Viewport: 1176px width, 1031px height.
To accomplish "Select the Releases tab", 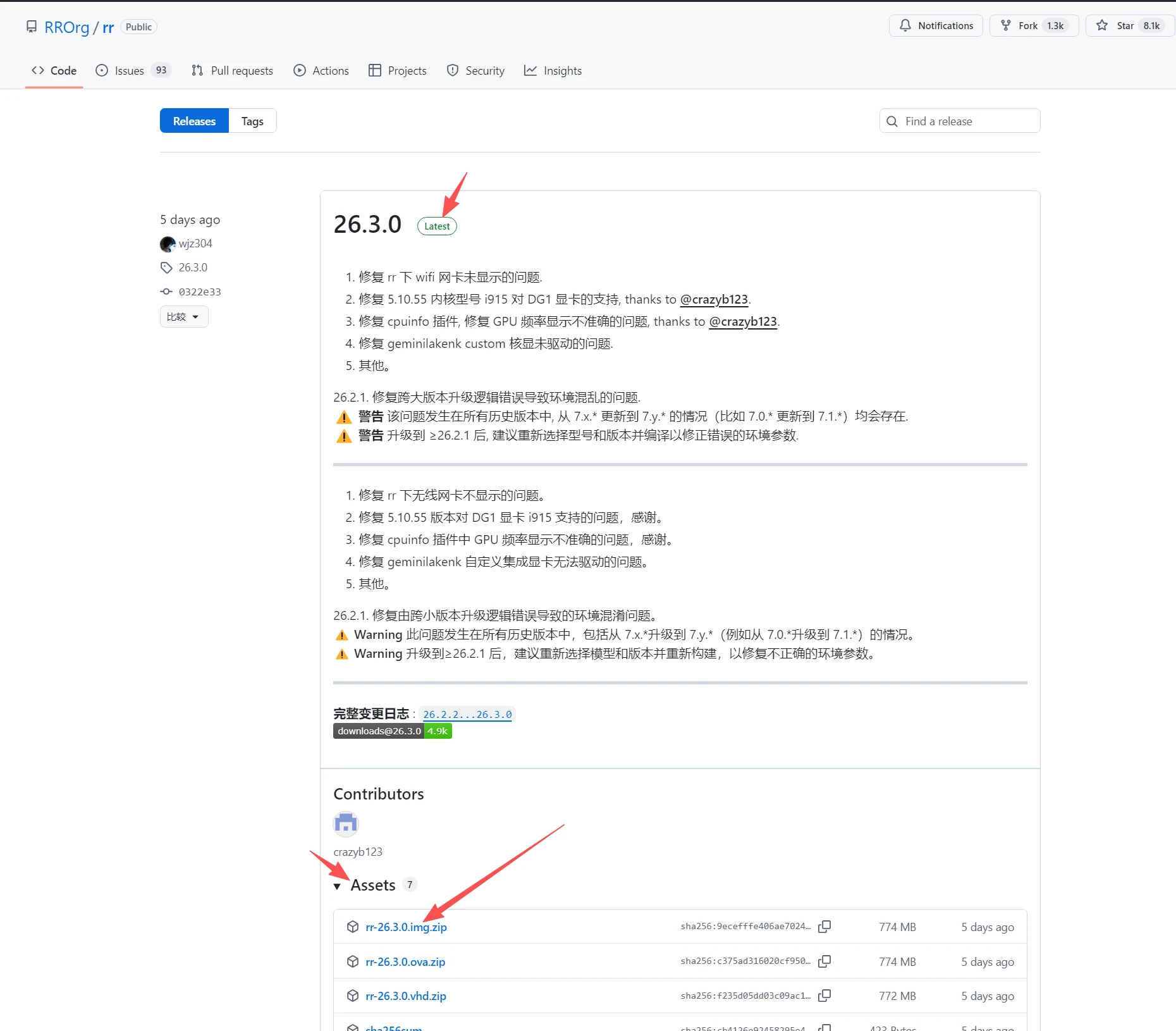I will [x=194, y=121].
